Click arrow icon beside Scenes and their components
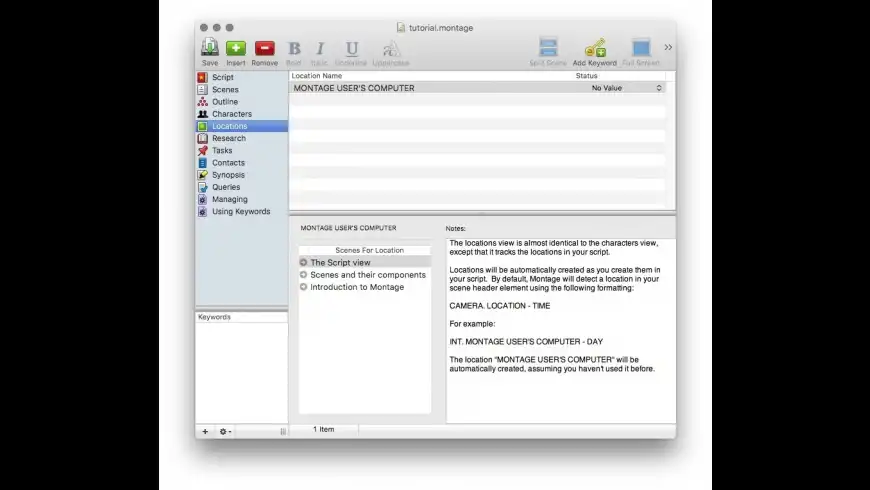Viewport: 870px width, 490px height. pyautogui.click(x=304, y=275)
